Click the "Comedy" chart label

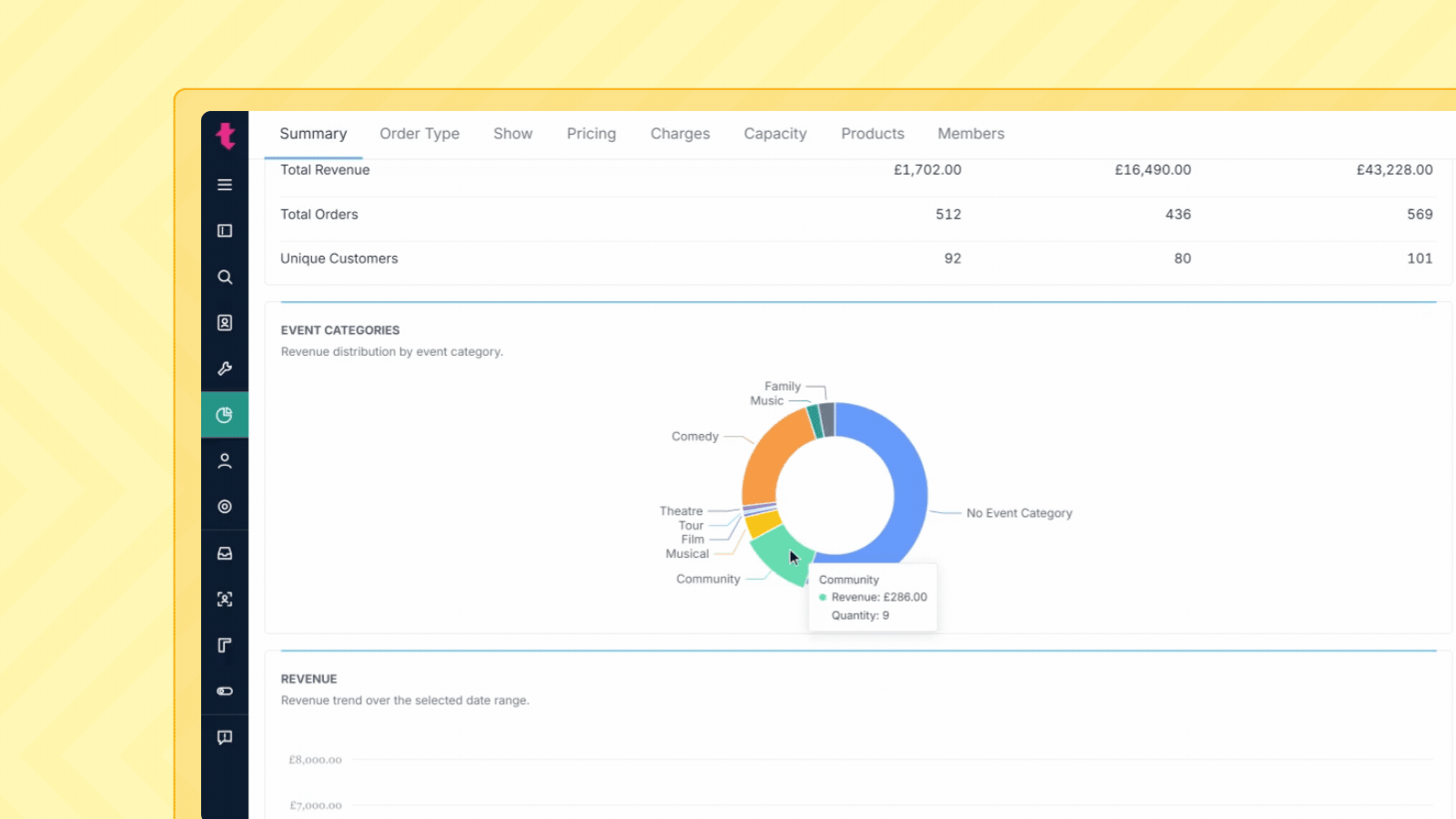[x=695, y=437]
